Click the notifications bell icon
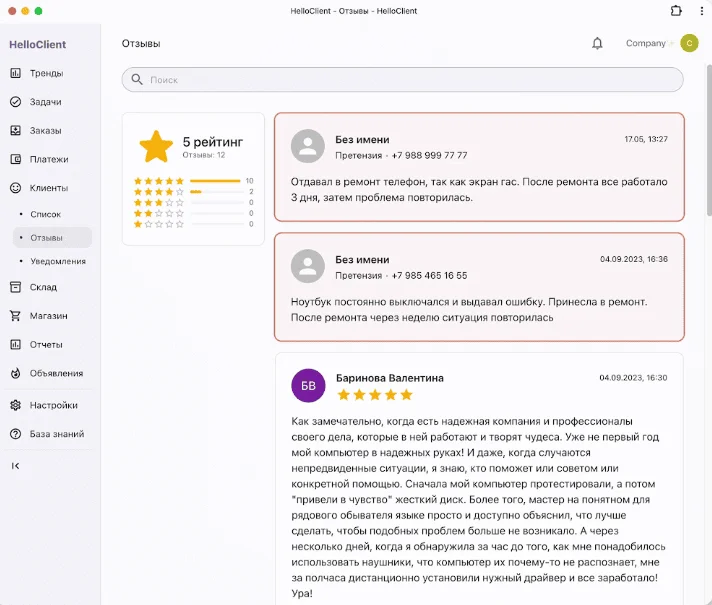Screen dimensions: 712x605 pyautogui.click(x=597, y=43)
